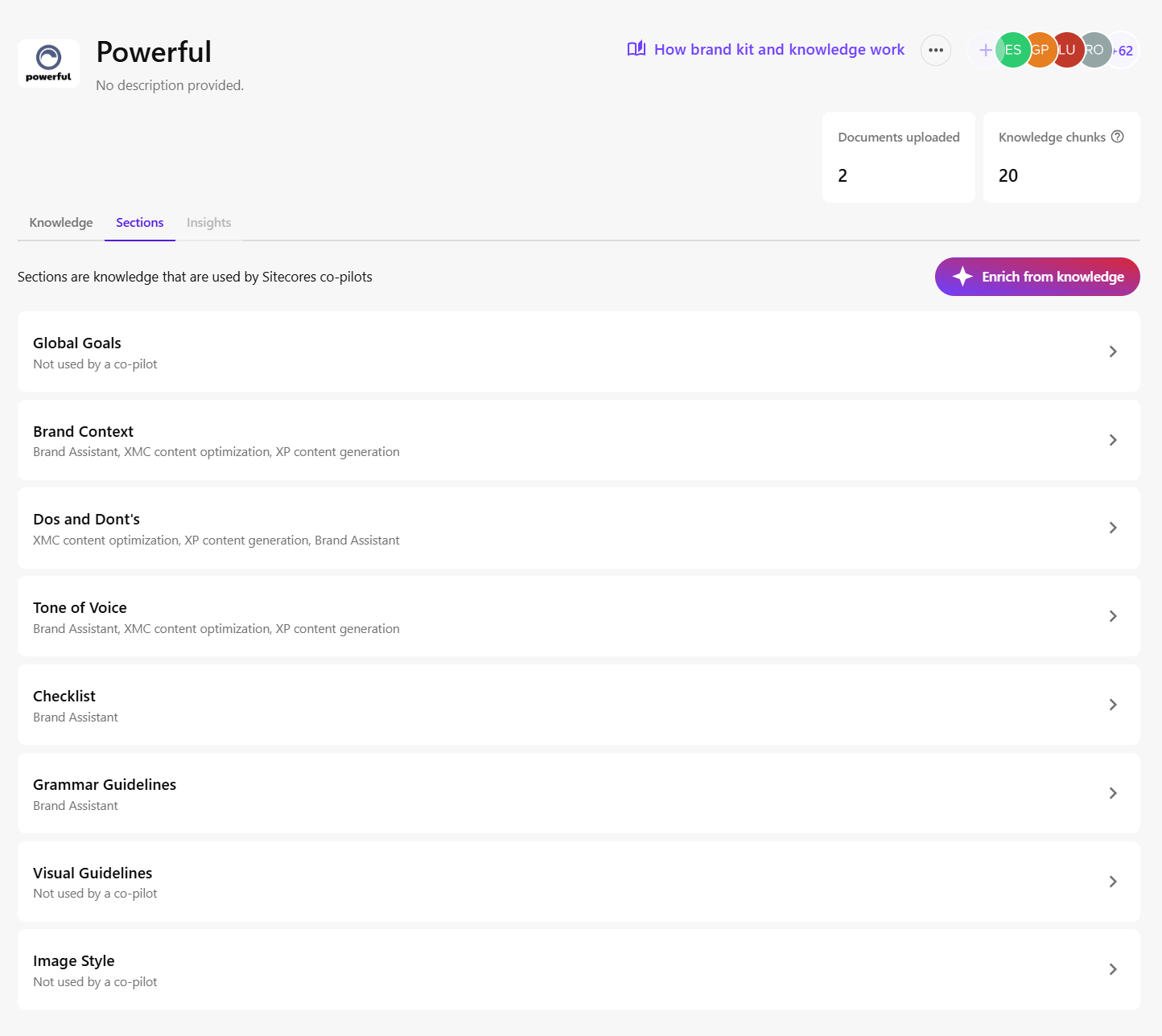1162x1036 pixels.
Task: Expand the Global Goals section chevron
Action: 1113,351
